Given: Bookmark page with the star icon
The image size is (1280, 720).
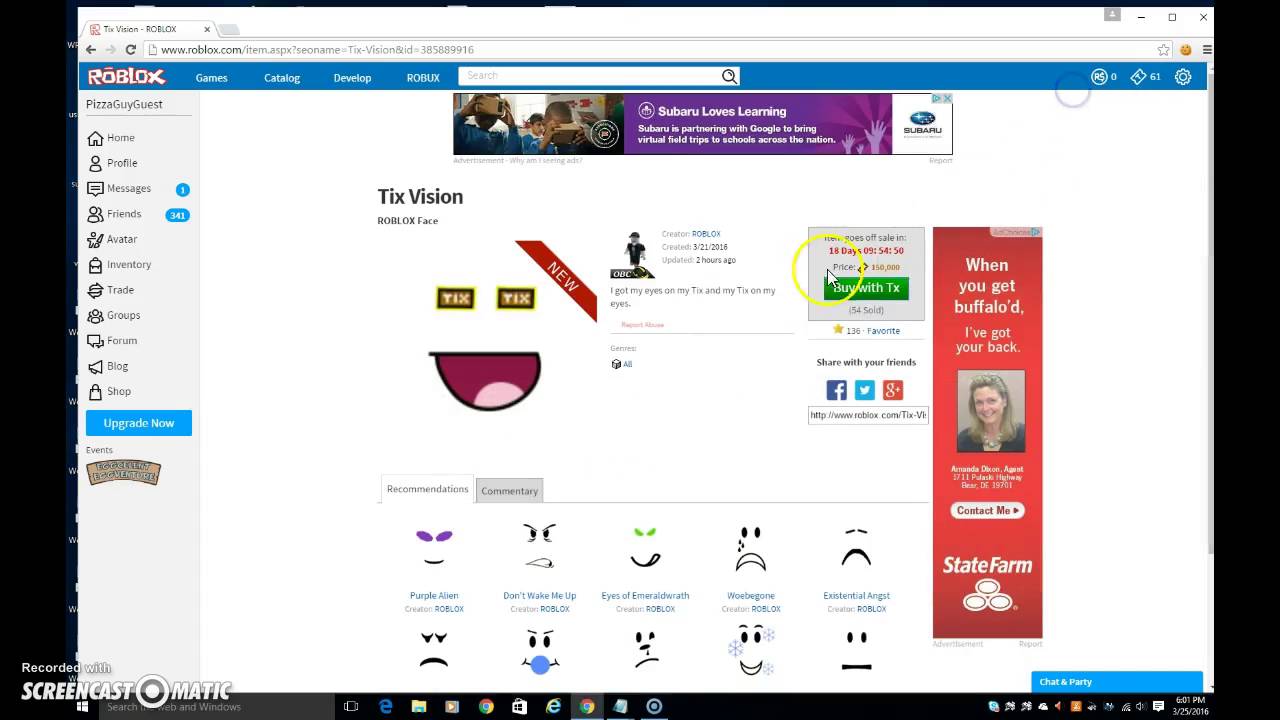Looking at the screenshot, I should point(1163,50).
